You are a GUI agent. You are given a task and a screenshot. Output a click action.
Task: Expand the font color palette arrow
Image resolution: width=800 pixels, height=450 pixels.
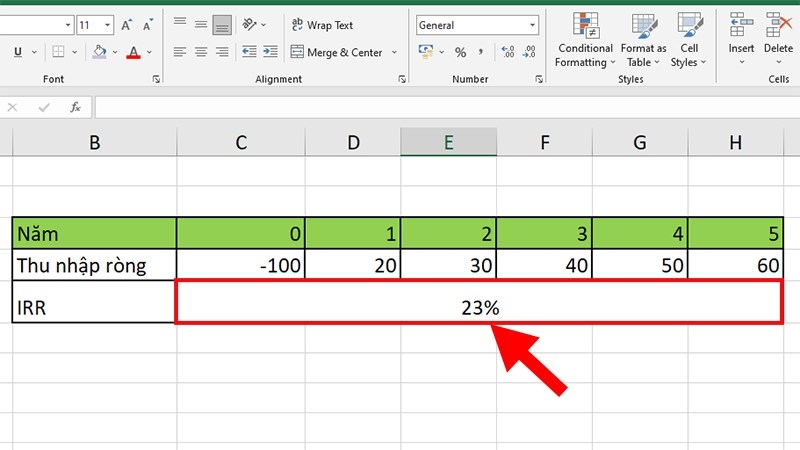point(149,52)
